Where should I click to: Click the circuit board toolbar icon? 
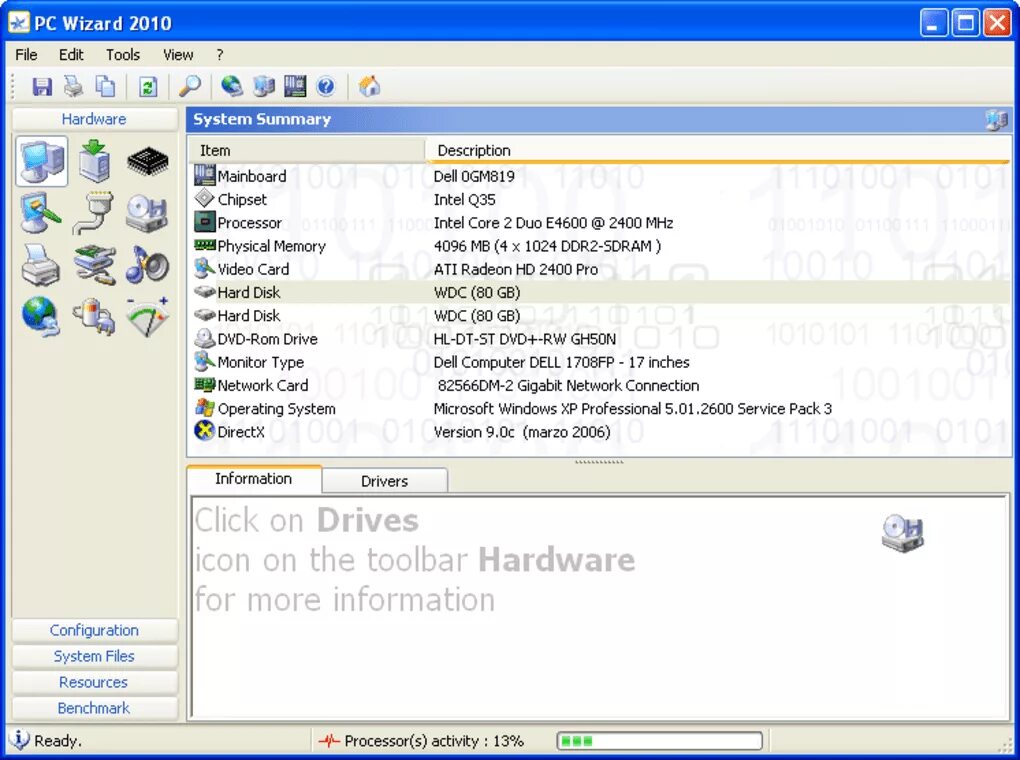click(295, 86)
